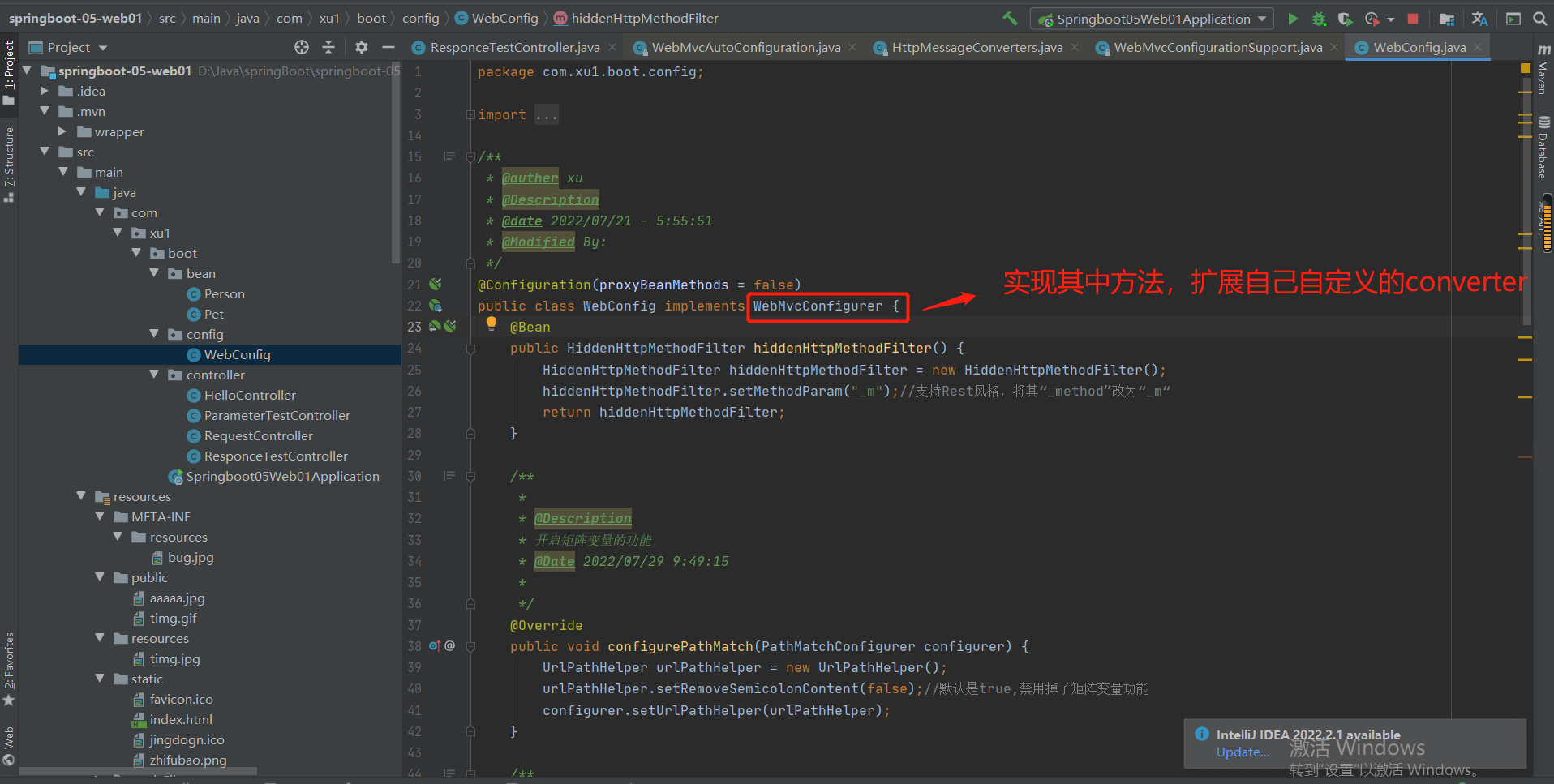Click the run anything window icon
1554x784 pixels.
point(1513,18)
